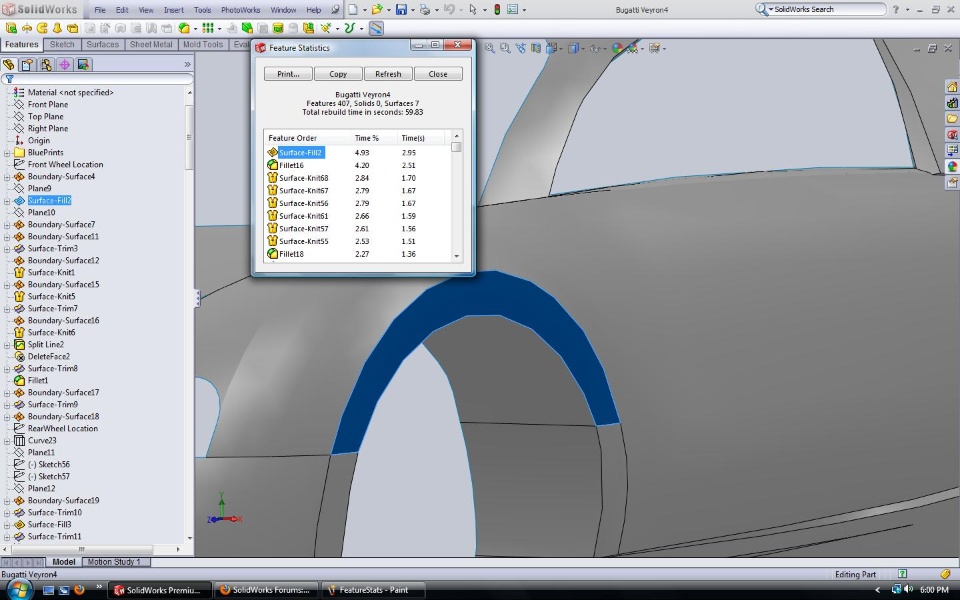Switch to the PropertyManager tab icon
Viewport: 960px width, 600px height.
(27, 64)
